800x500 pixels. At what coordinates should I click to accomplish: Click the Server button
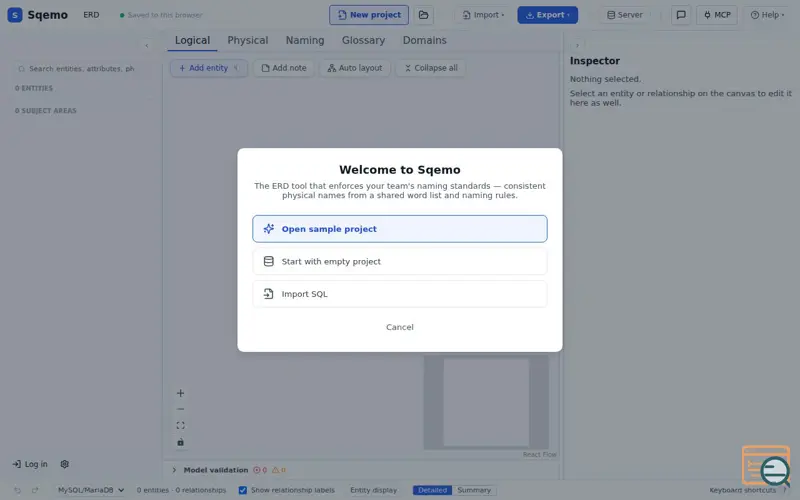(624, 15)
